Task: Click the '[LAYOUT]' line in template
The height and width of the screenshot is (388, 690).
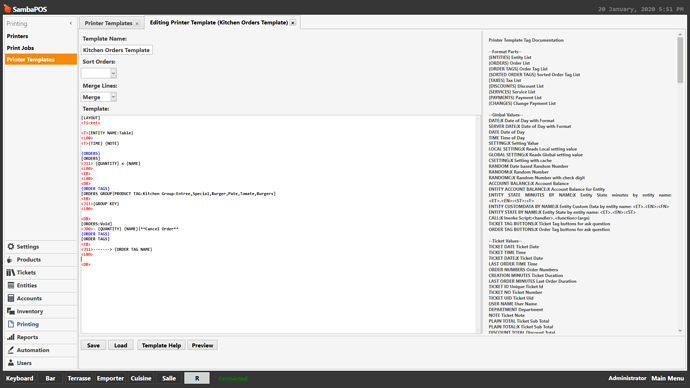Action: pos(91,118)
